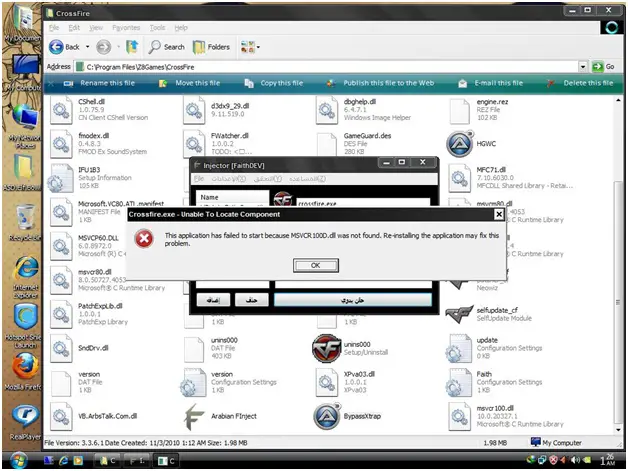Open Recycle Bin on the desktop
Image resolution: width=628 pixels, height=471 pixels.
click(25, 223)
